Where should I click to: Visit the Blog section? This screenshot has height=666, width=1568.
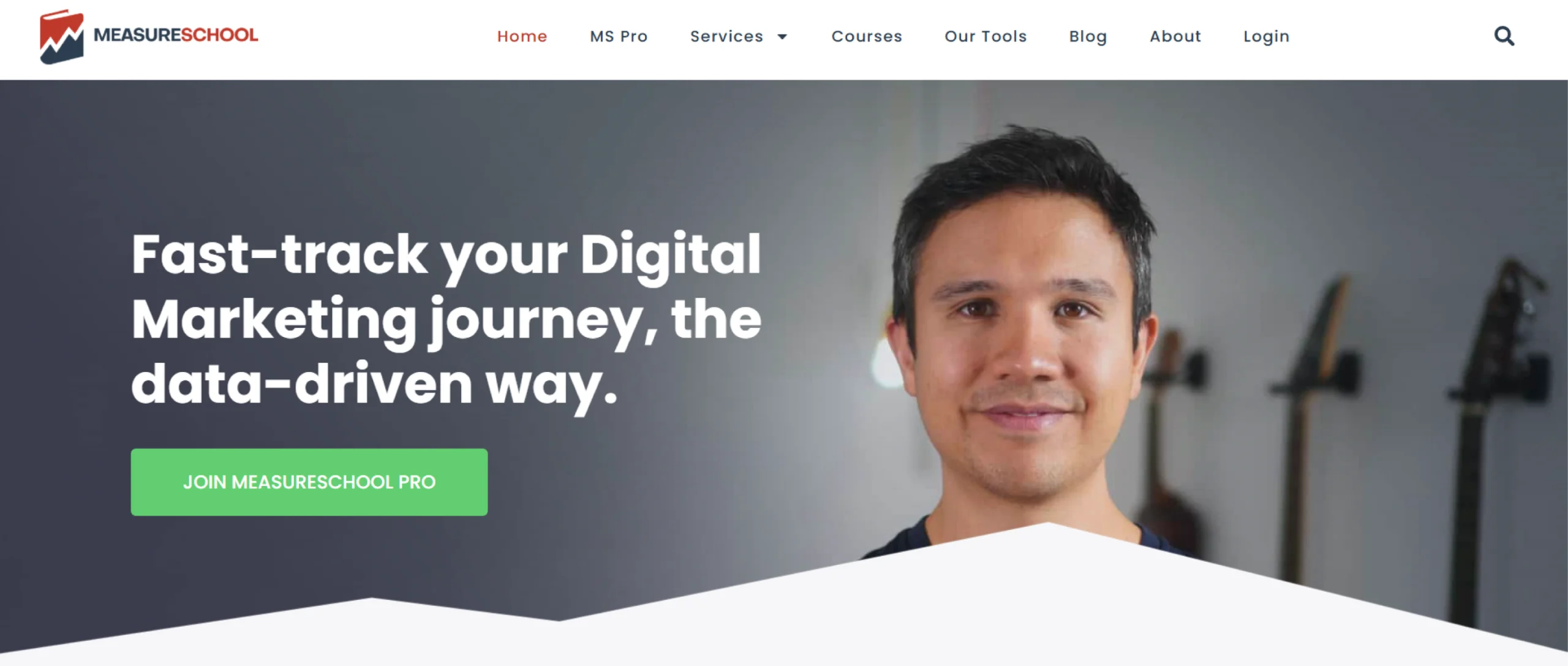point(1088,37)
